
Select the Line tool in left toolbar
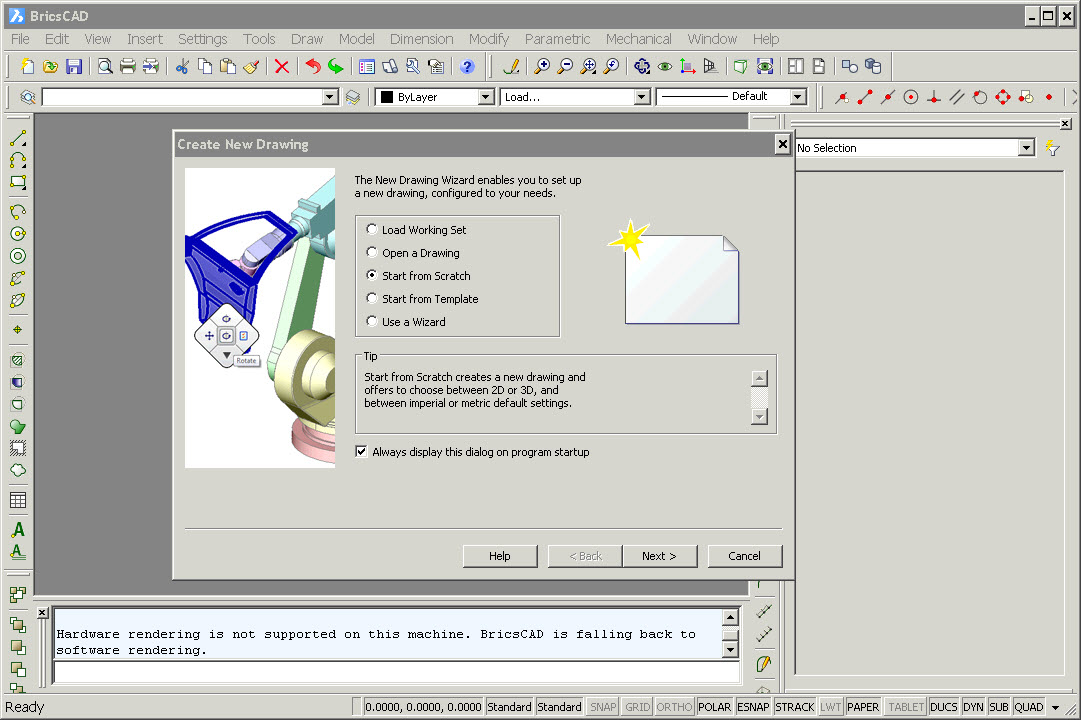(18, 139)
